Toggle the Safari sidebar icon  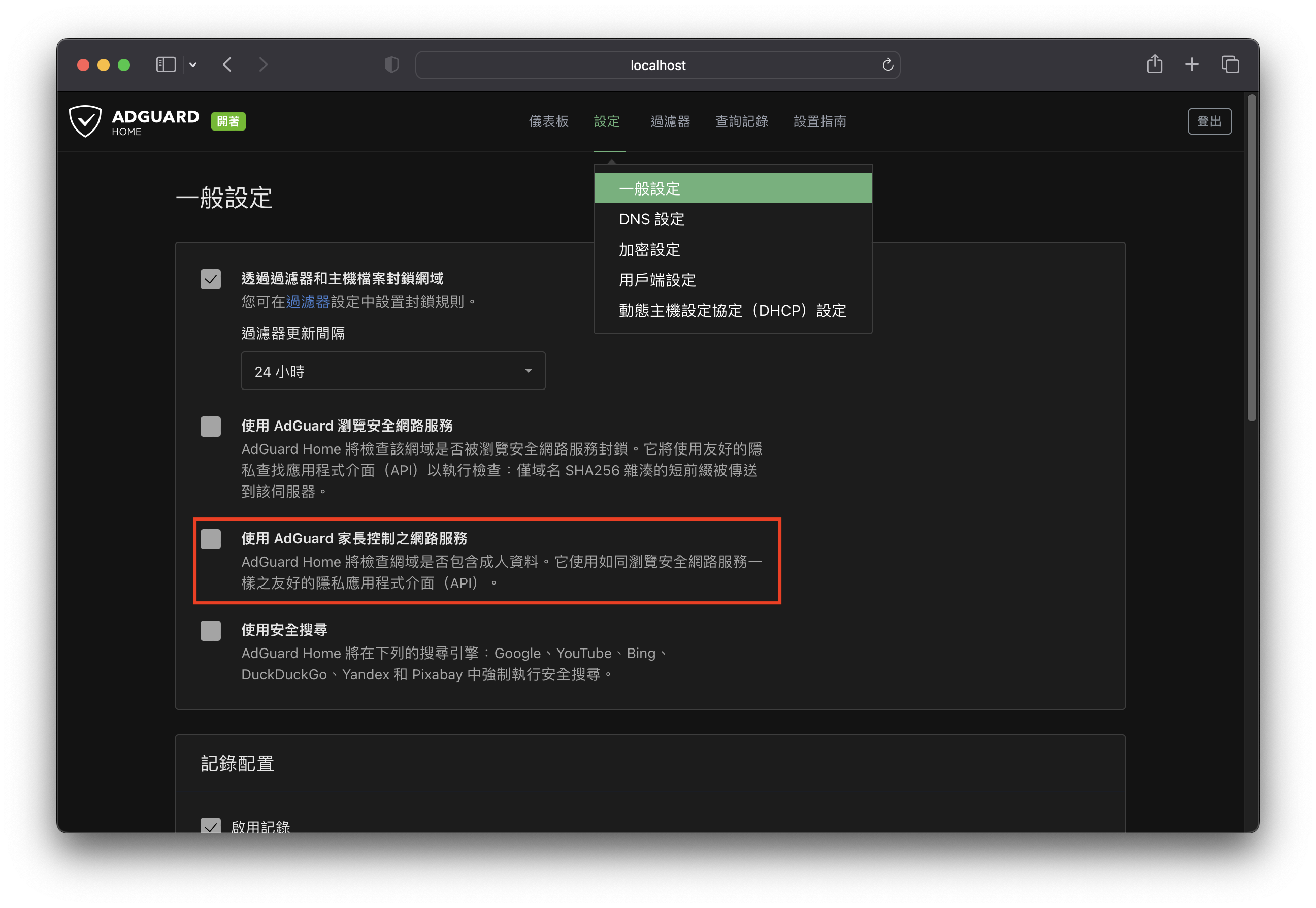[166, 65]
